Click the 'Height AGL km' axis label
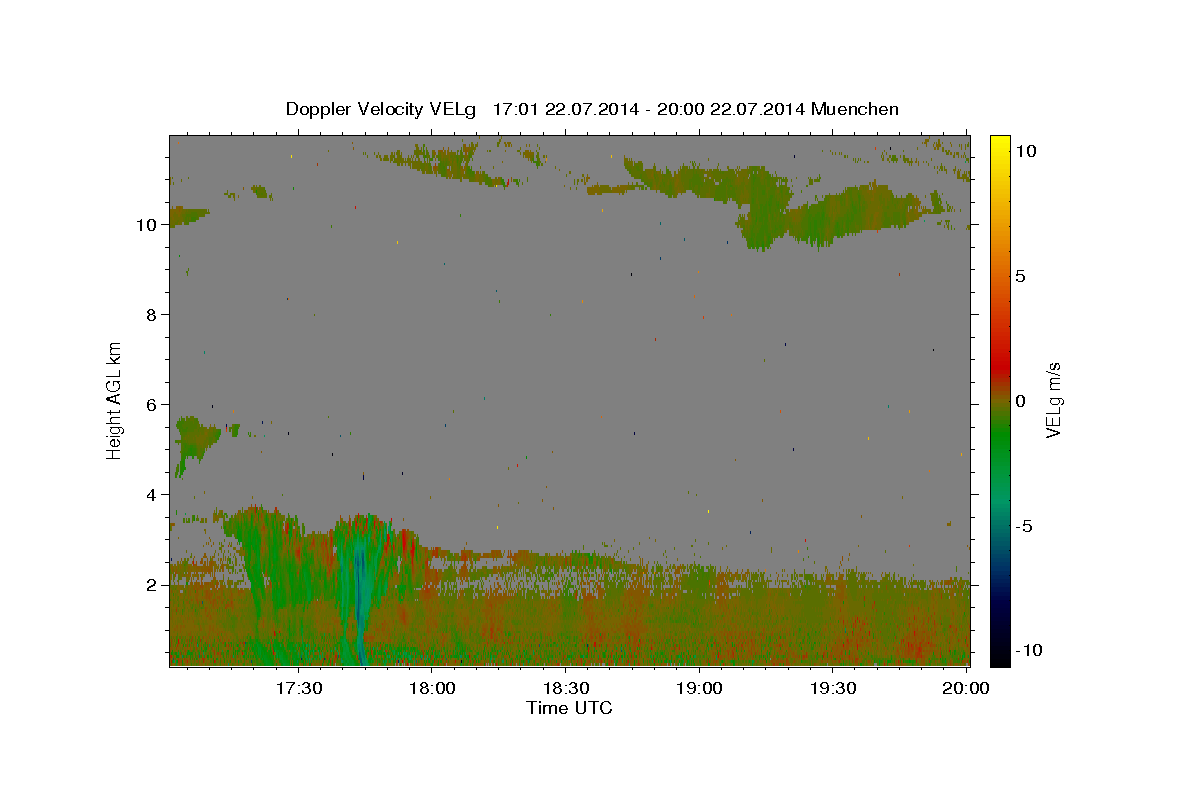 click(x=115, y=400)
